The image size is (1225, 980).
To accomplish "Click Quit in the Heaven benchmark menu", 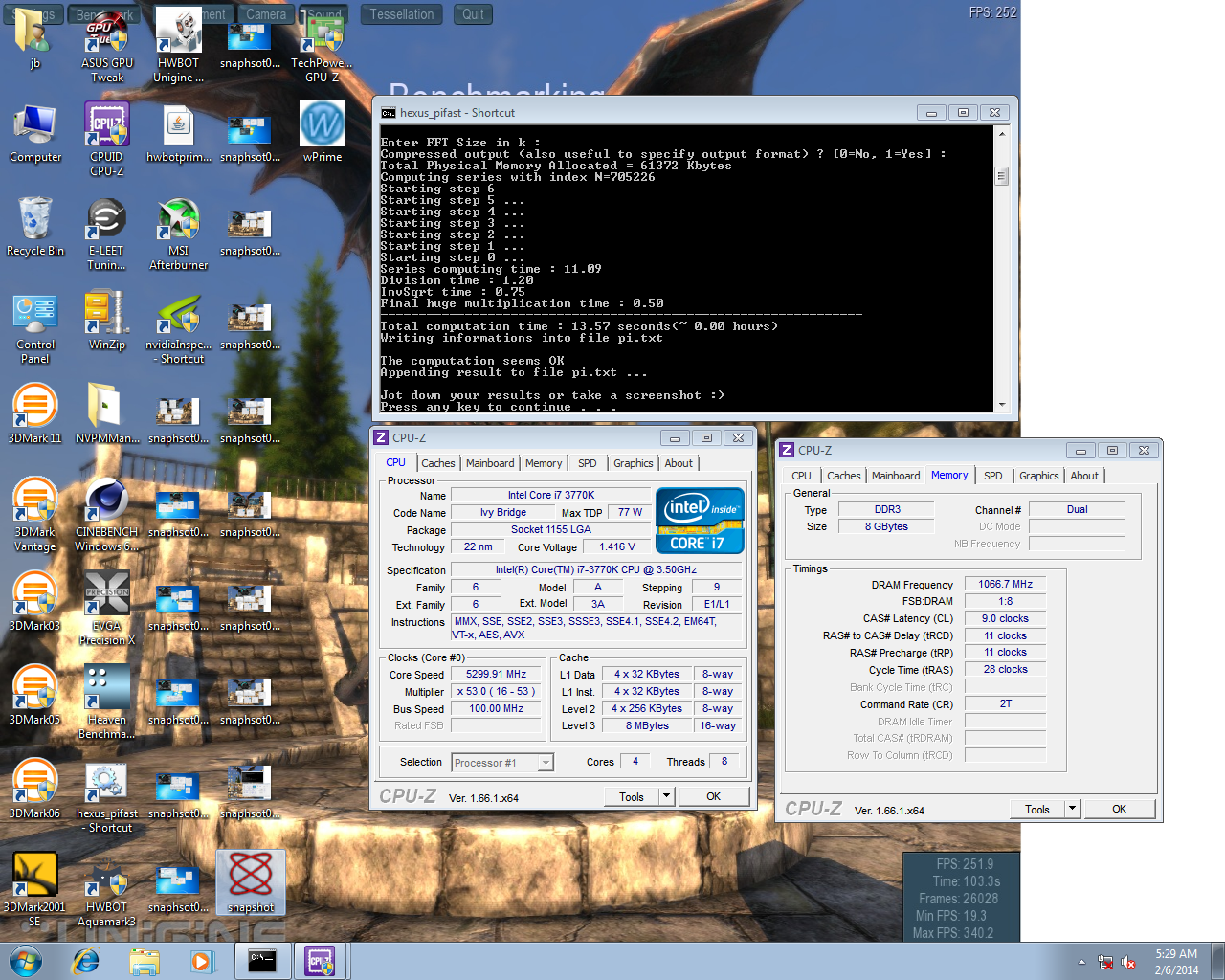I will click(473, 14).
